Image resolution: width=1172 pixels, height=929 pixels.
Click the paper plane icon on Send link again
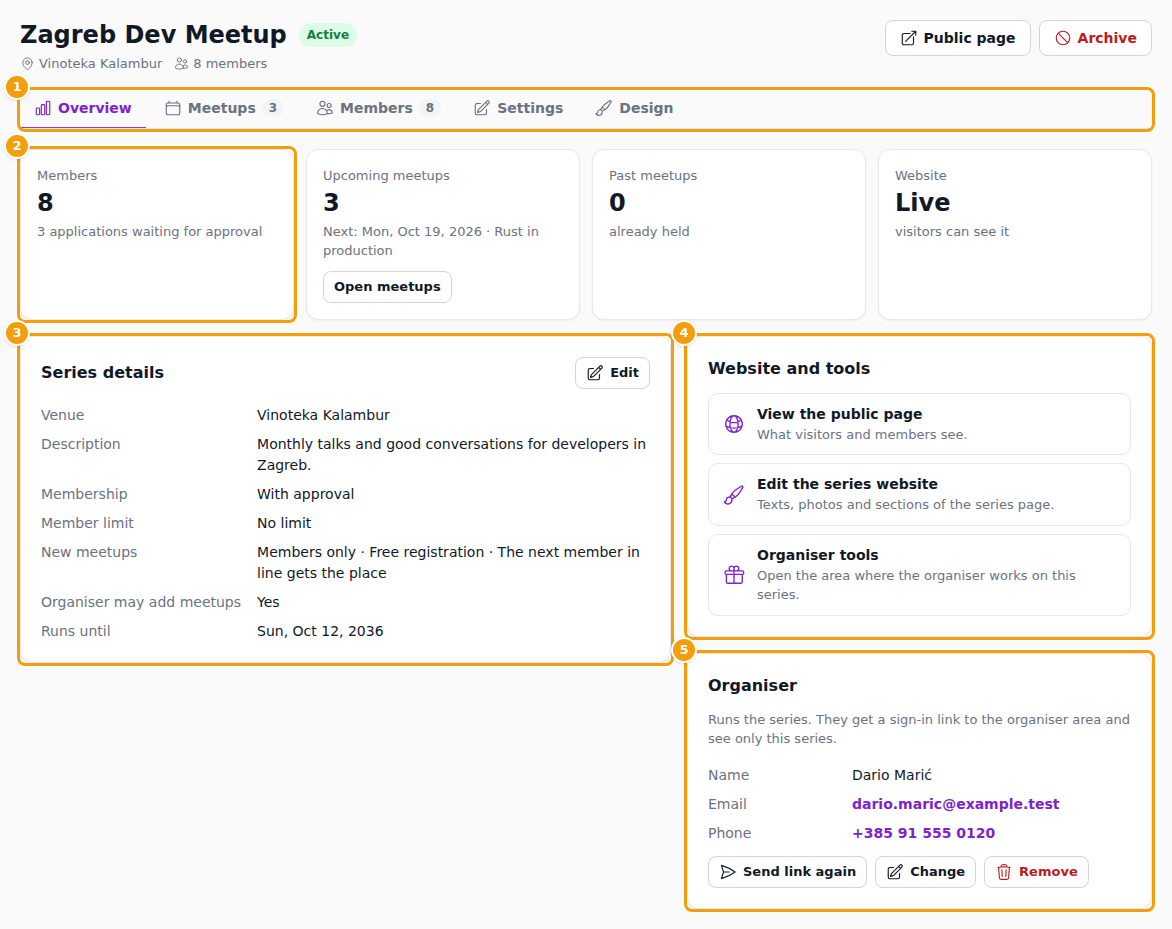click(x=727, y=872)
